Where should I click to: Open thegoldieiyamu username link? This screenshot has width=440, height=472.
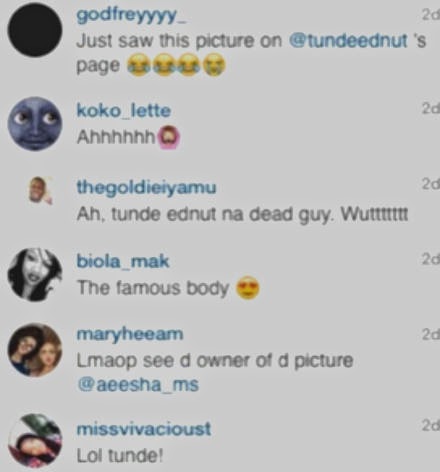click(x=146, y=187)
